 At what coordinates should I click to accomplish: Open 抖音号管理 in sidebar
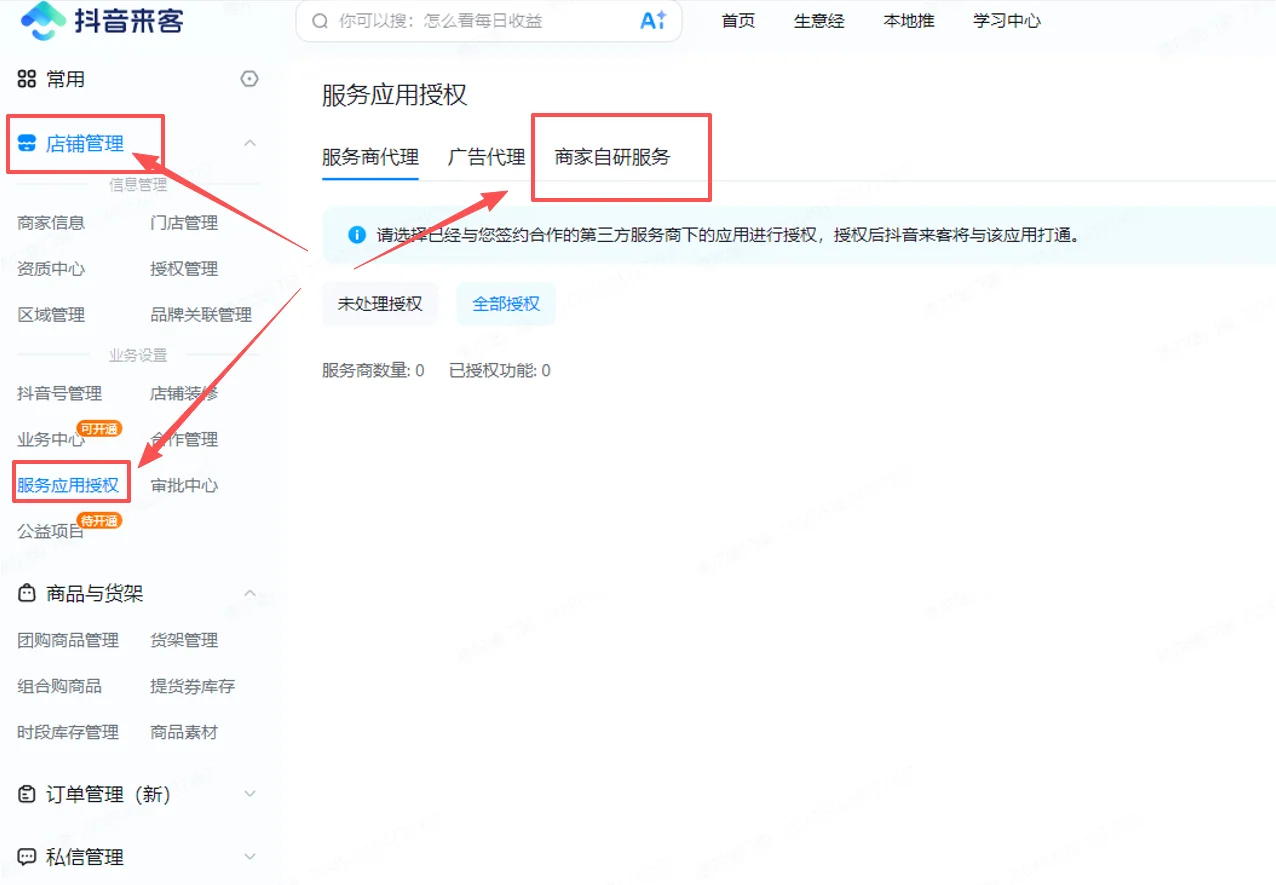59,394
